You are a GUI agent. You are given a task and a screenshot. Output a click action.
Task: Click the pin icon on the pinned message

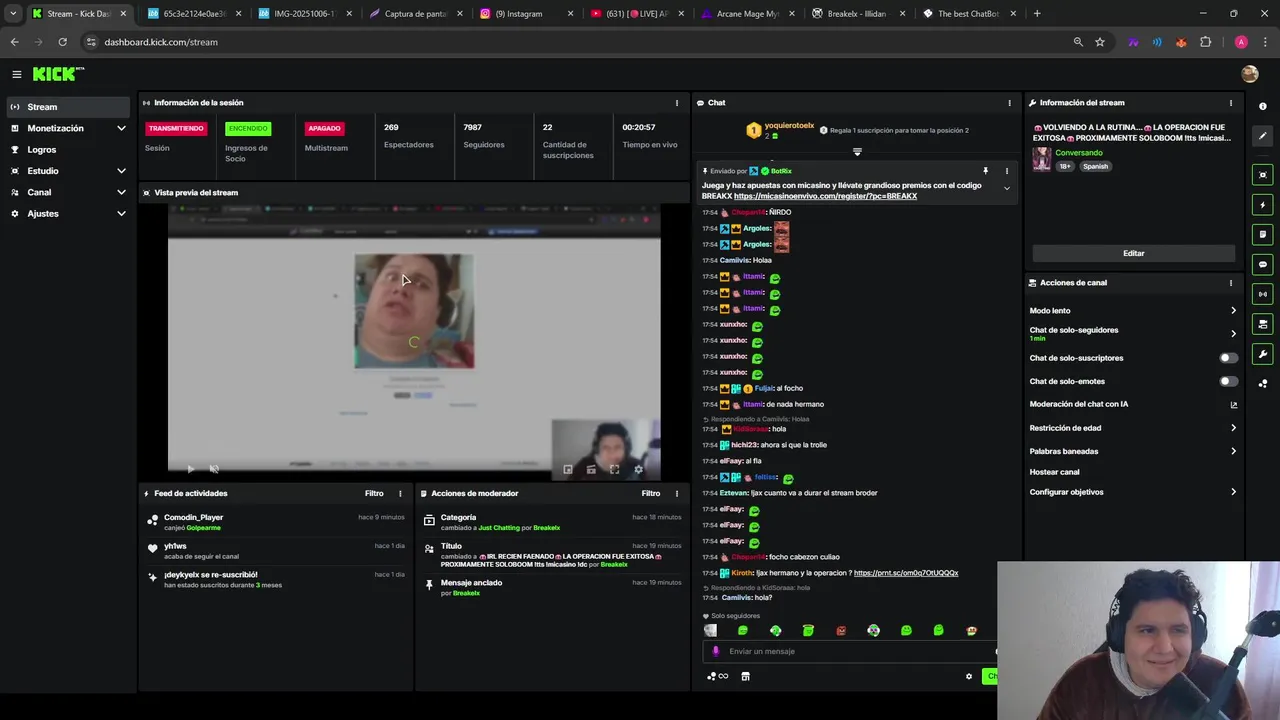tap(985, 171)
